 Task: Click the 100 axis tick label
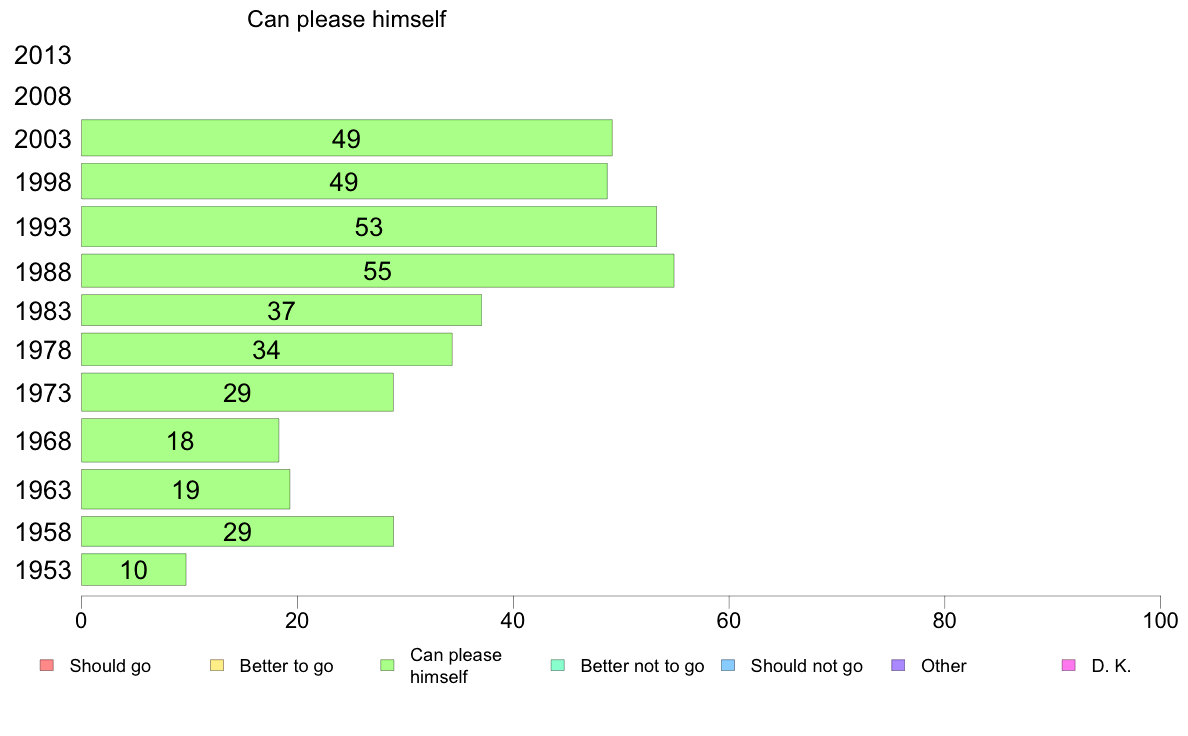[x=1160, y=621]
